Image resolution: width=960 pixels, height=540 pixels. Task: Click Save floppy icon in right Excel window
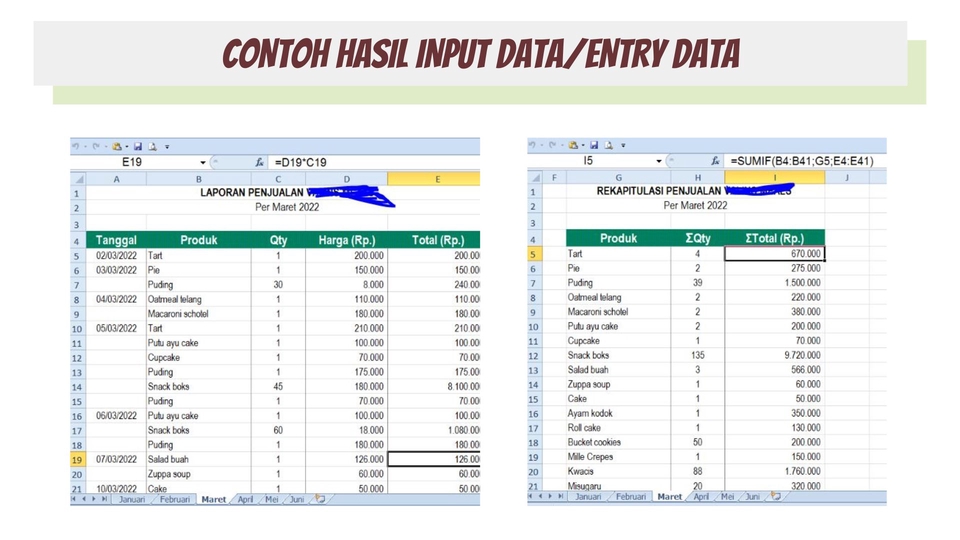[594, 145]
